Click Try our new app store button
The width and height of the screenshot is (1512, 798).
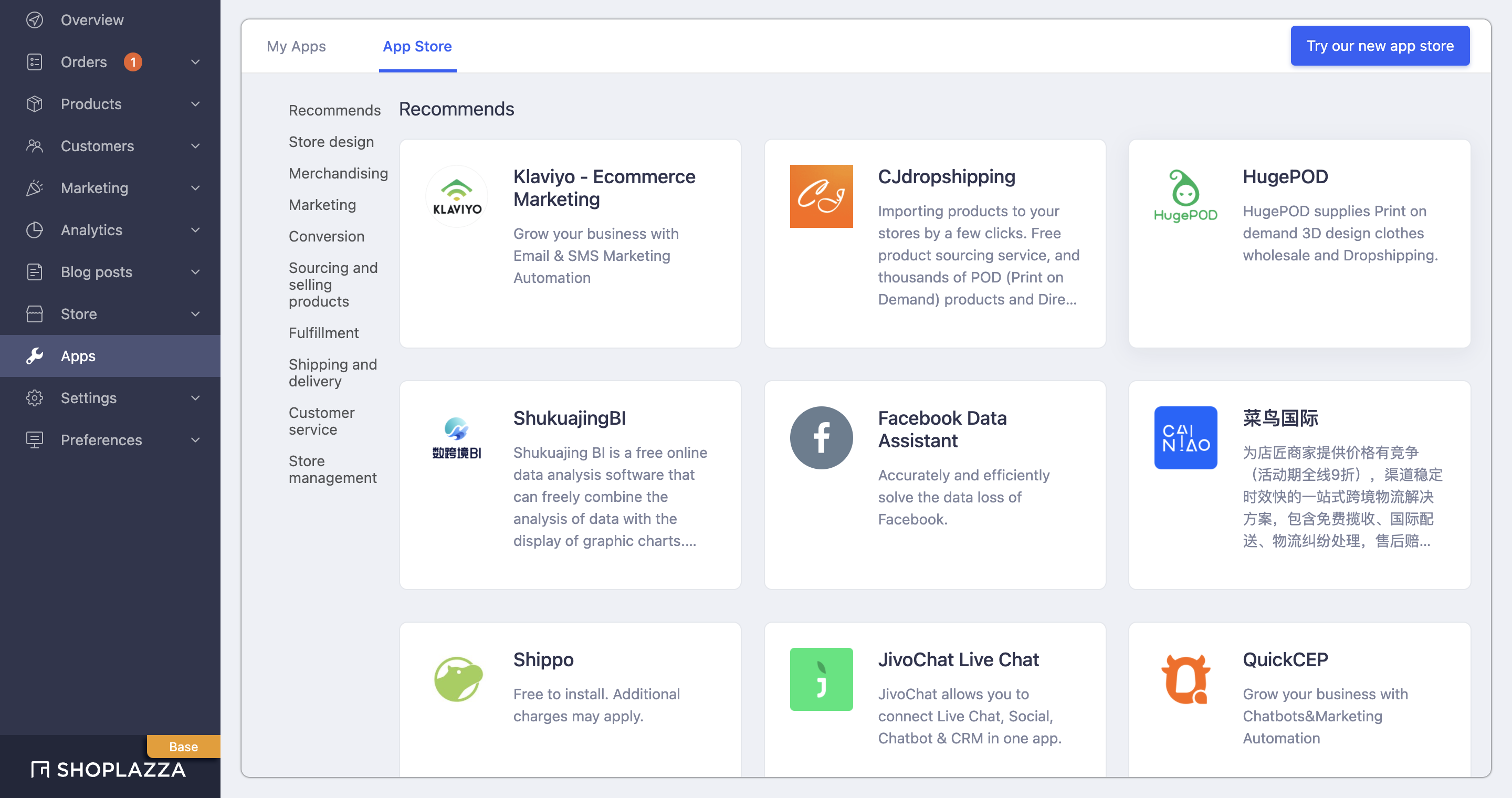tap(1379, 46)
